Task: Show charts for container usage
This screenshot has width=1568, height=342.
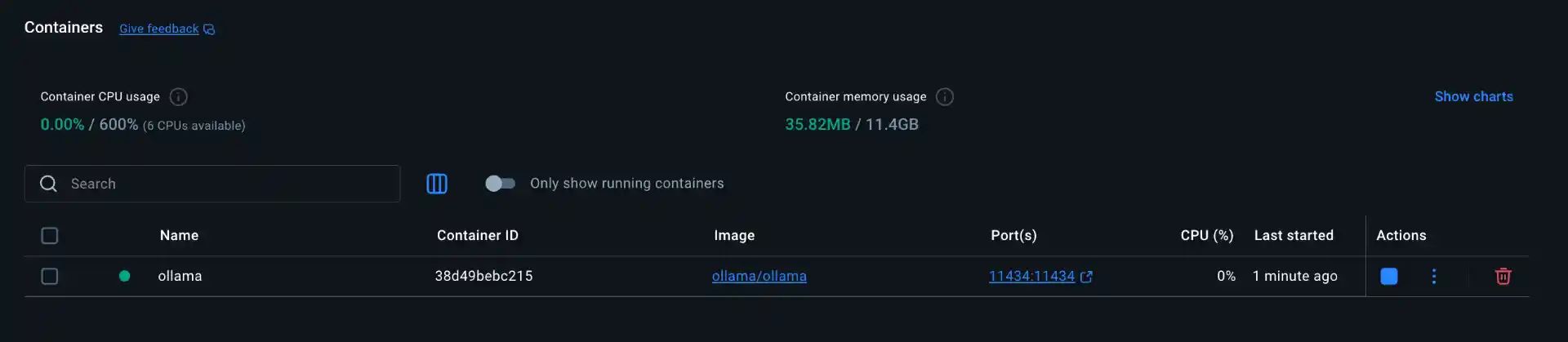Action: pos(1473,96)
